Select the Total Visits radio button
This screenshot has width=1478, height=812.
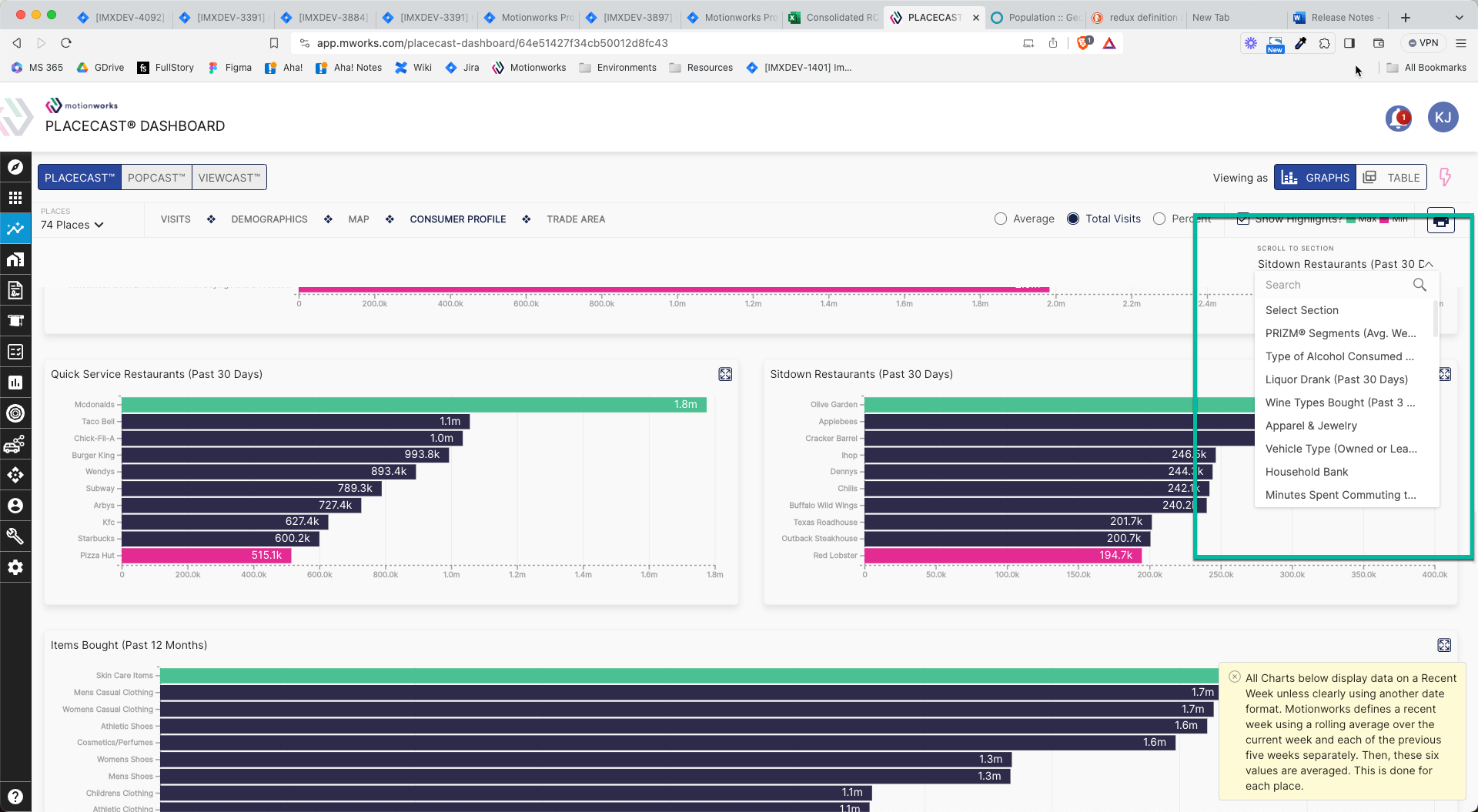tap(1073, 219)
